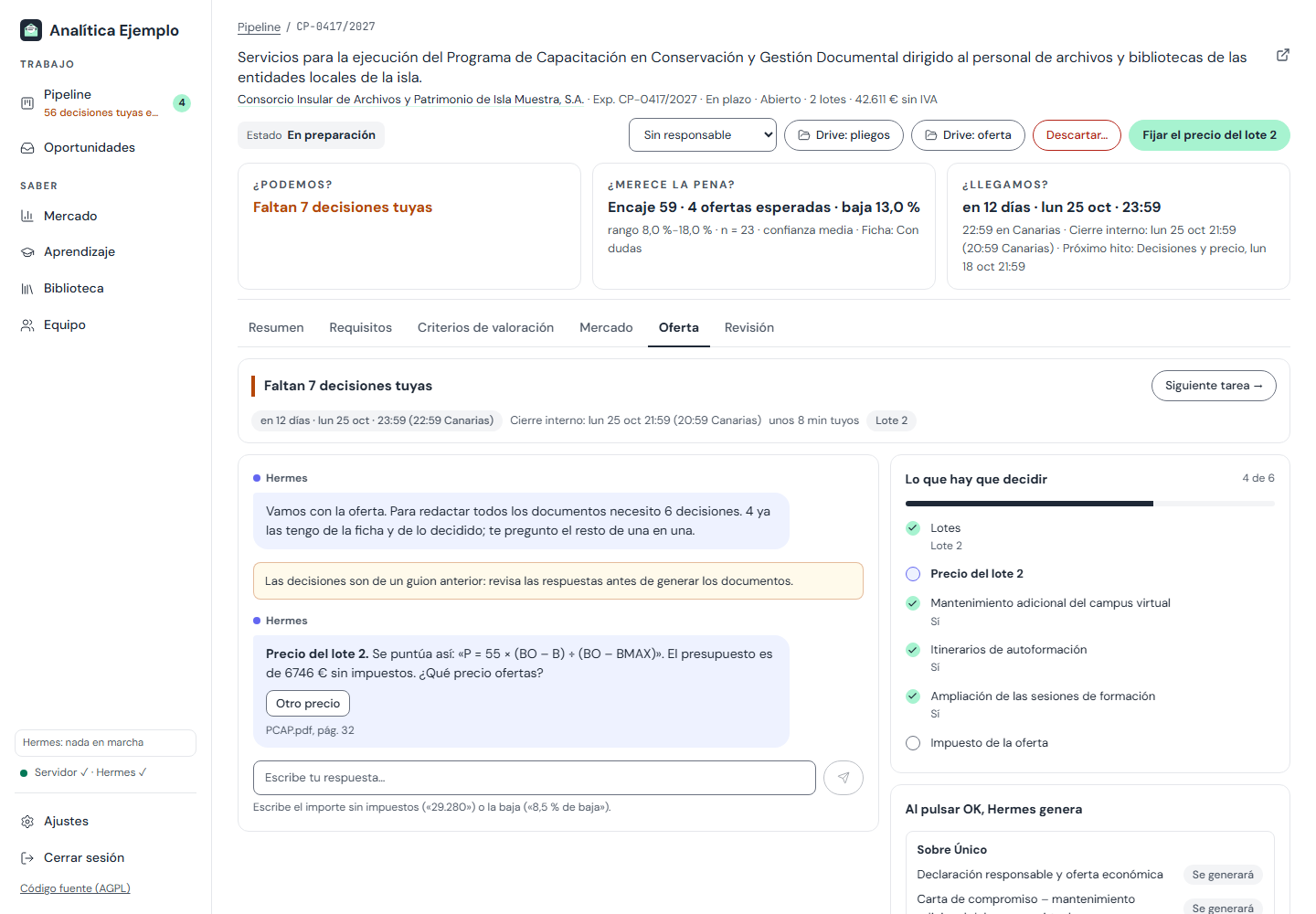Click the Analítica Ejemplo logo icon
The image size is (1316, 914).
point(31,30)
